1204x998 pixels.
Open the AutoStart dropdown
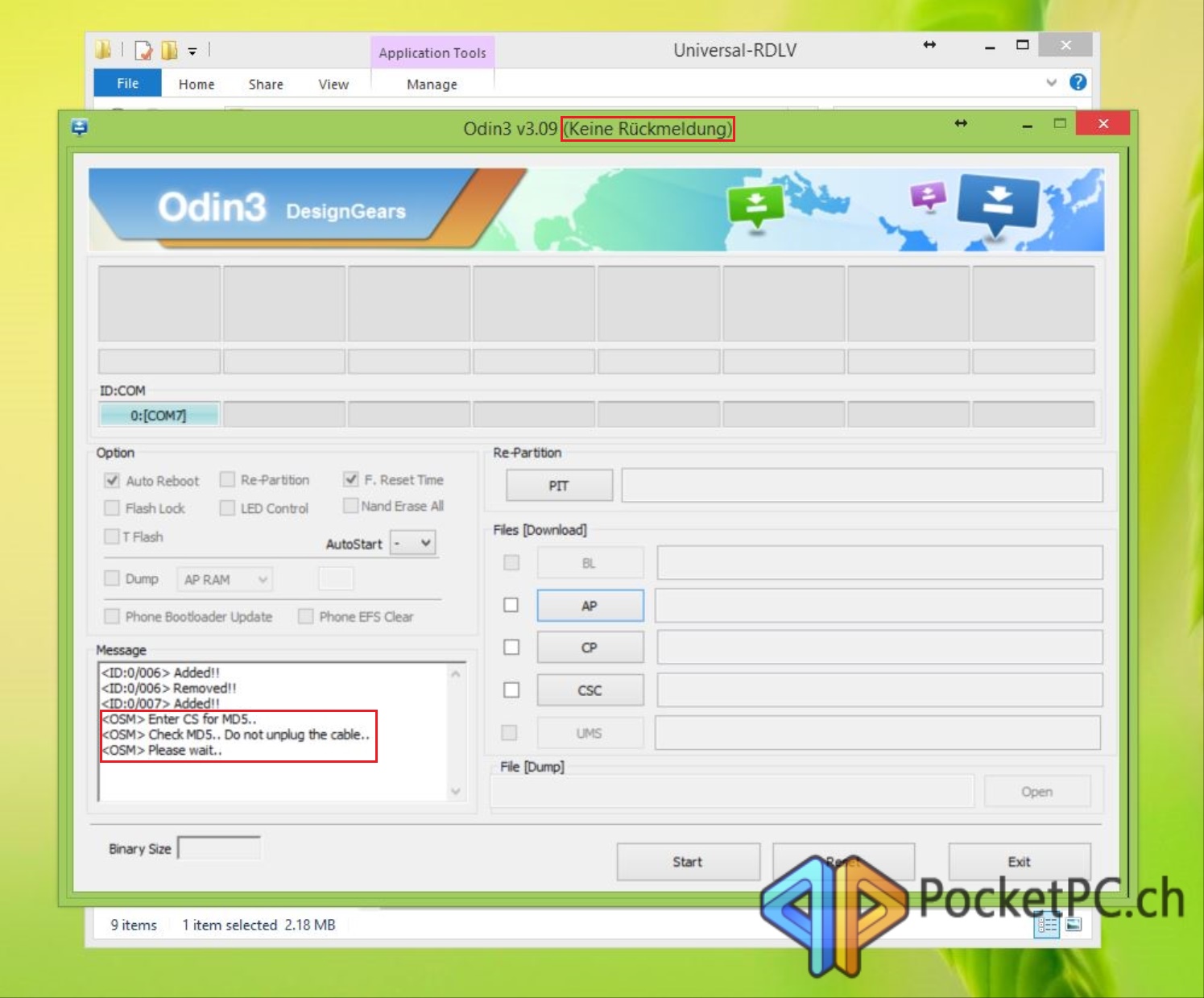[x=413, y=543]
